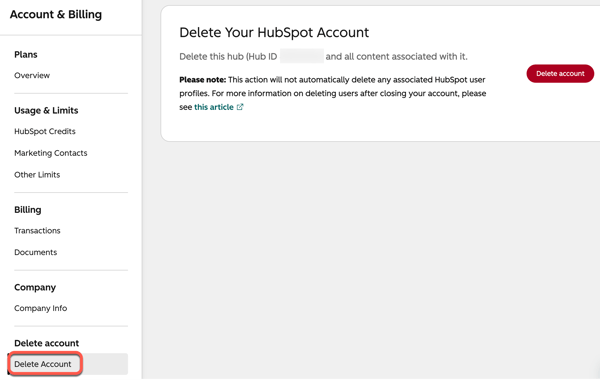Select HubSpot Credits in the sidebar

coord(45,131)
